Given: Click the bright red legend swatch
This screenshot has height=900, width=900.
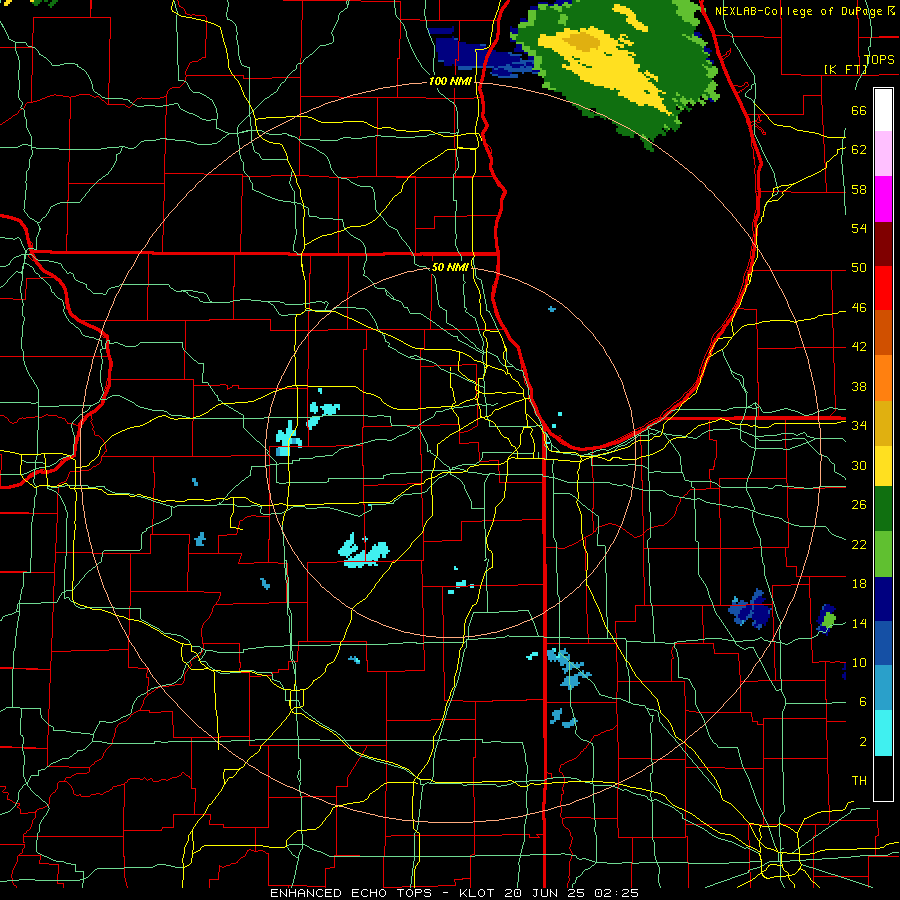Looking at the screenshot, I should coord(883,288).
